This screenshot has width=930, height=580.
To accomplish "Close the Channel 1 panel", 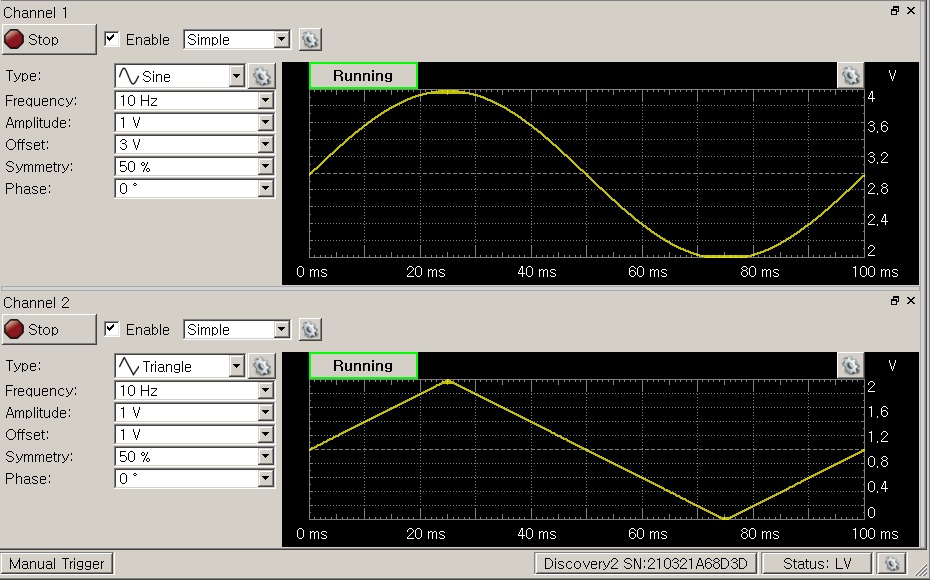I will 912,11.
